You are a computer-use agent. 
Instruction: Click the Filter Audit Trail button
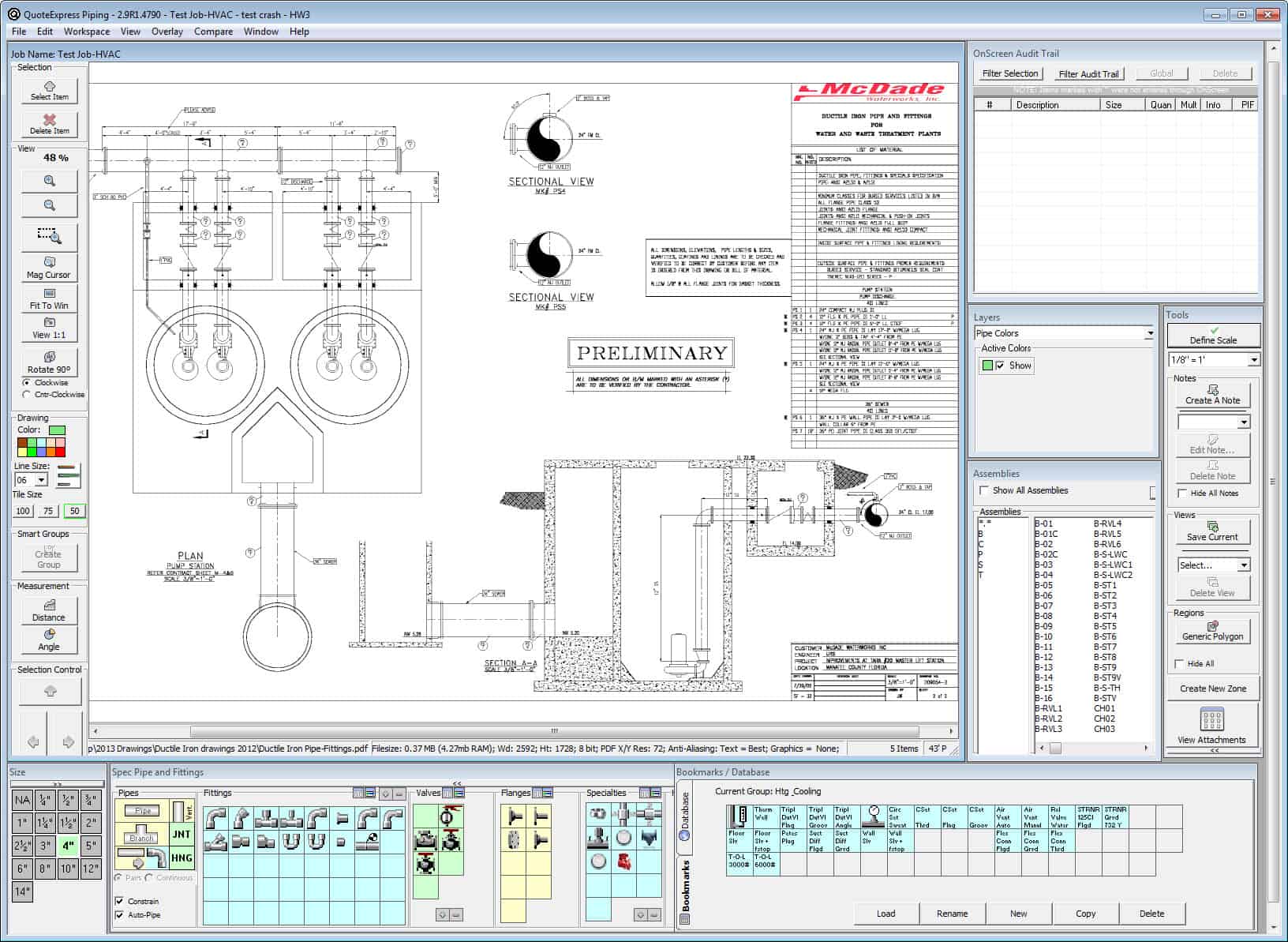click(1088, 73)
